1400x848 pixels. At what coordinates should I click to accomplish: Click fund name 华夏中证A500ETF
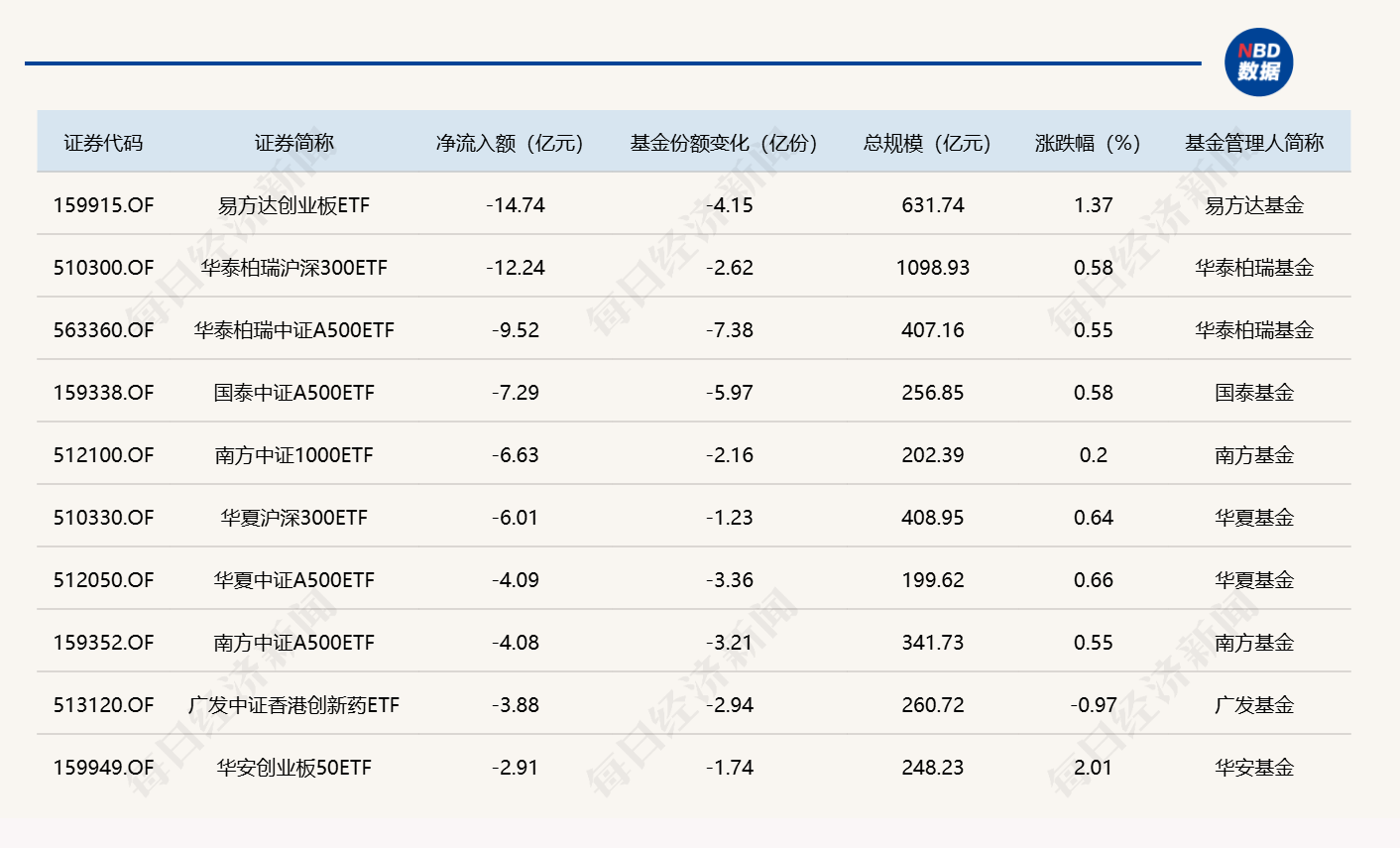tap(294, 580)
